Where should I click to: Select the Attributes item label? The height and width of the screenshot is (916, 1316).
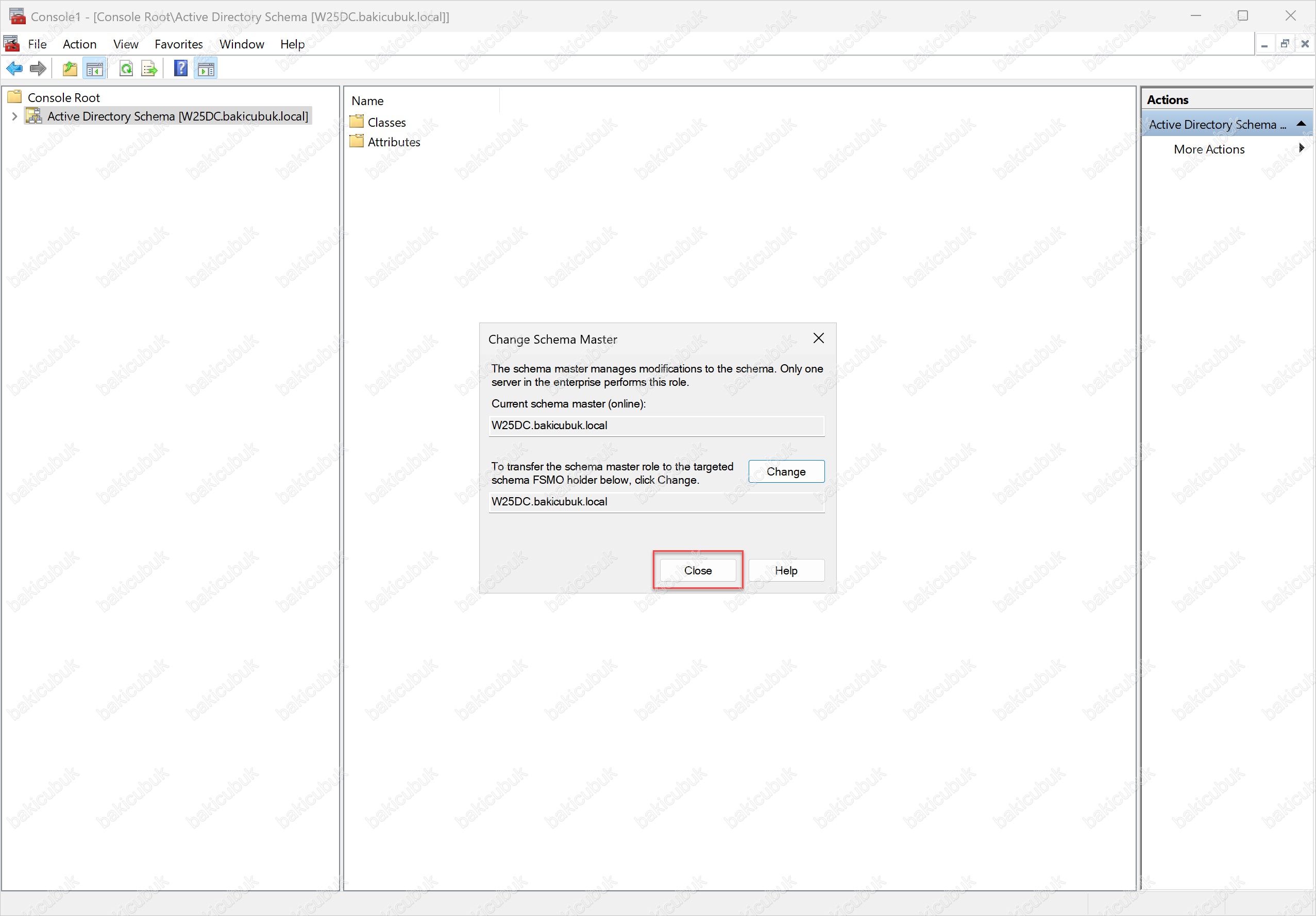[394, 142]
